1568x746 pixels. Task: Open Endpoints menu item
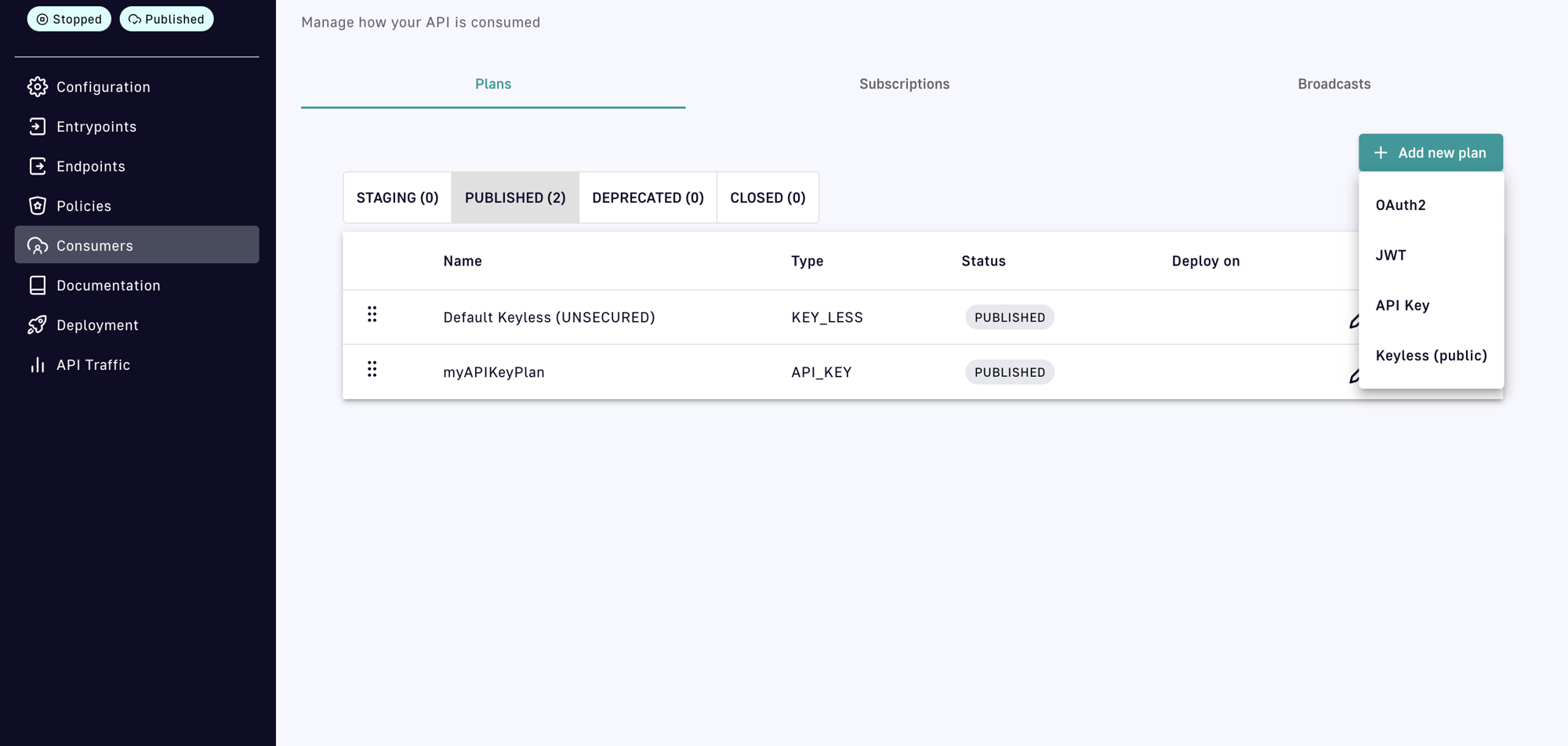pos(136,166)
